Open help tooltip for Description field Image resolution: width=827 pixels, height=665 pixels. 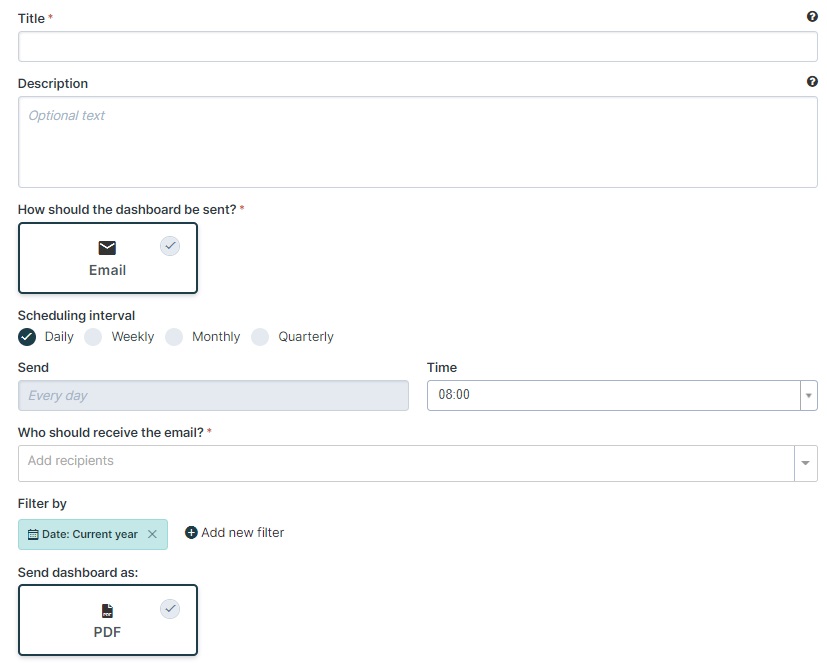[812, 81]
